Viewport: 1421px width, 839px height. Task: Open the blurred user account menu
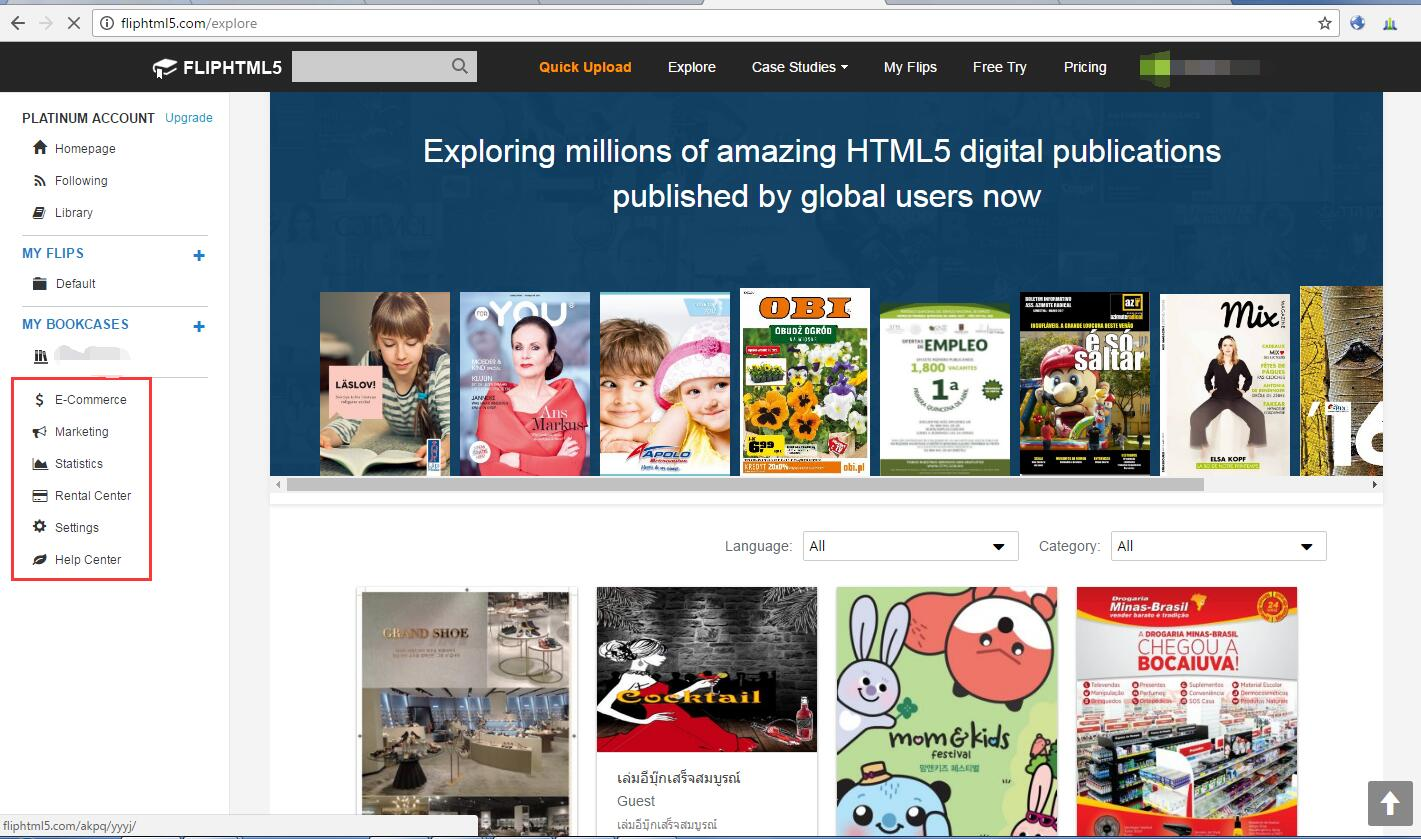pyautogui.click(x=1199, y=68)
